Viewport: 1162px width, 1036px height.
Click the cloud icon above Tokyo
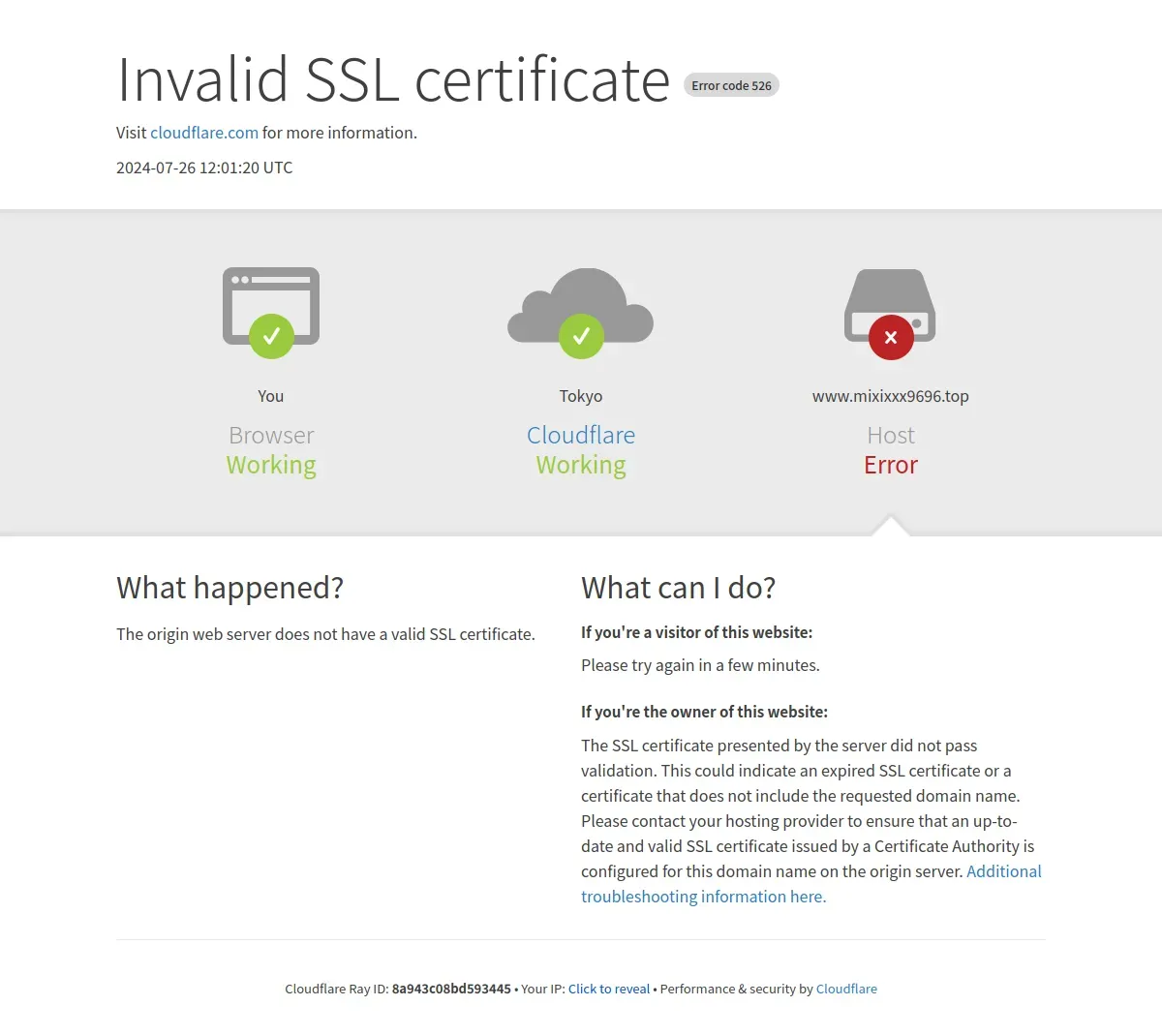[581, 313]
